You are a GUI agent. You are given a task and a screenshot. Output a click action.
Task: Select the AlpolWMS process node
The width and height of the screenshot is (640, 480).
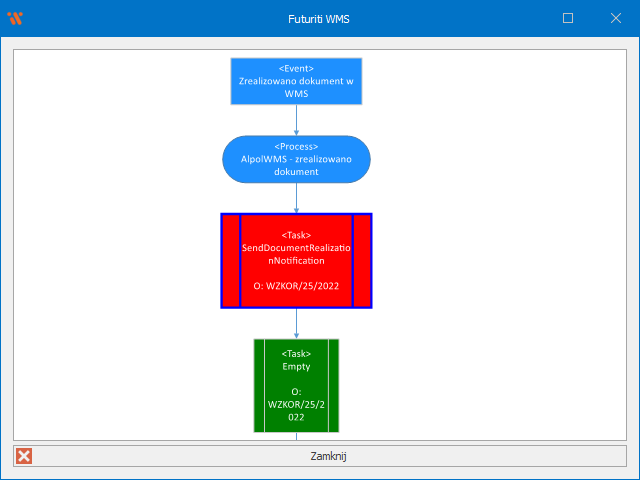296,159
